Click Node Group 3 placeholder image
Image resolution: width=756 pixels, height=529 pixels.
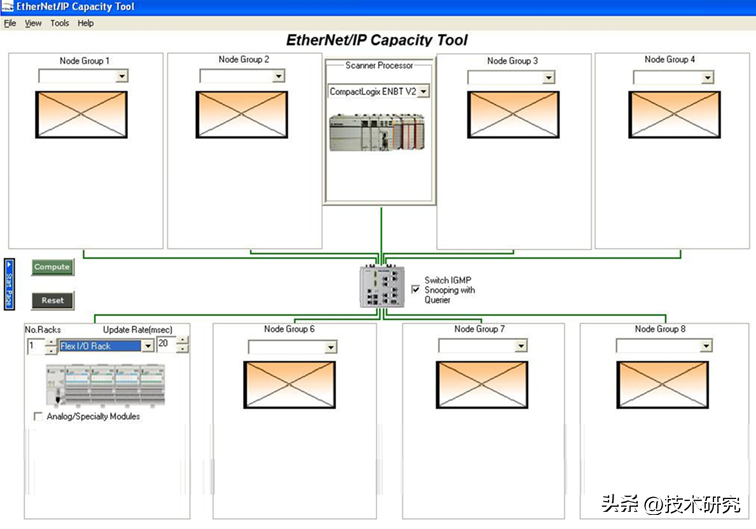coord(513,114)
